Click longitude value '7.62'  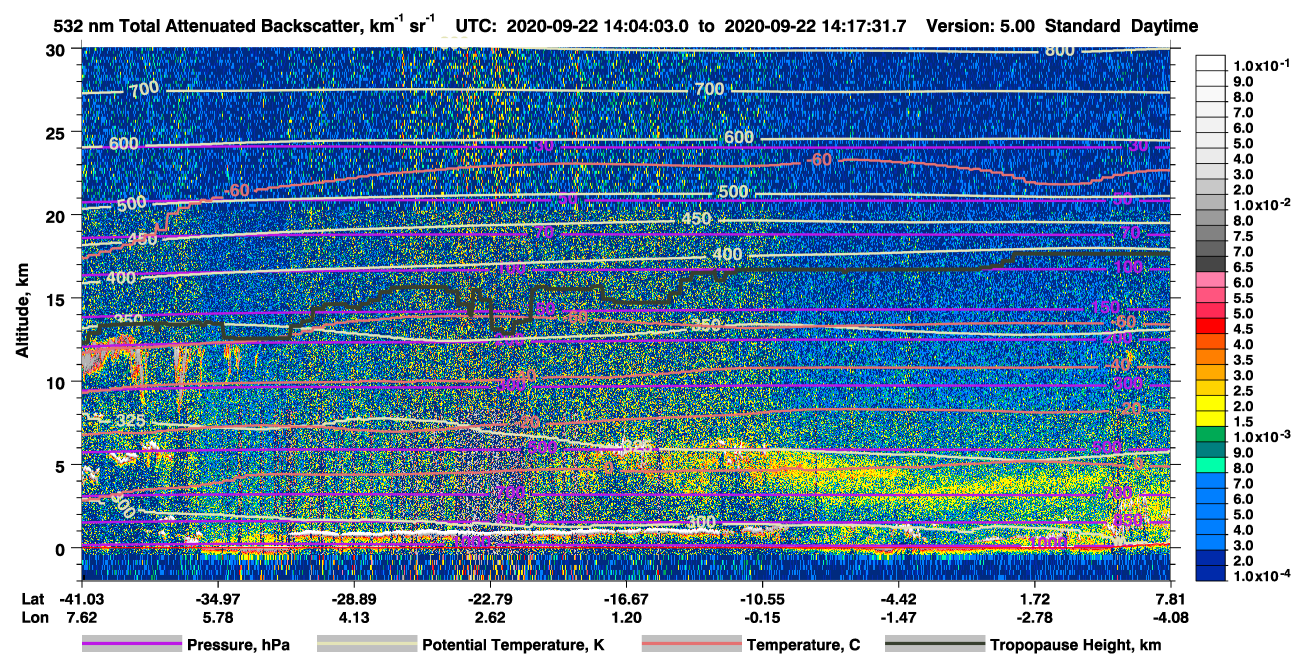point(81,618)
